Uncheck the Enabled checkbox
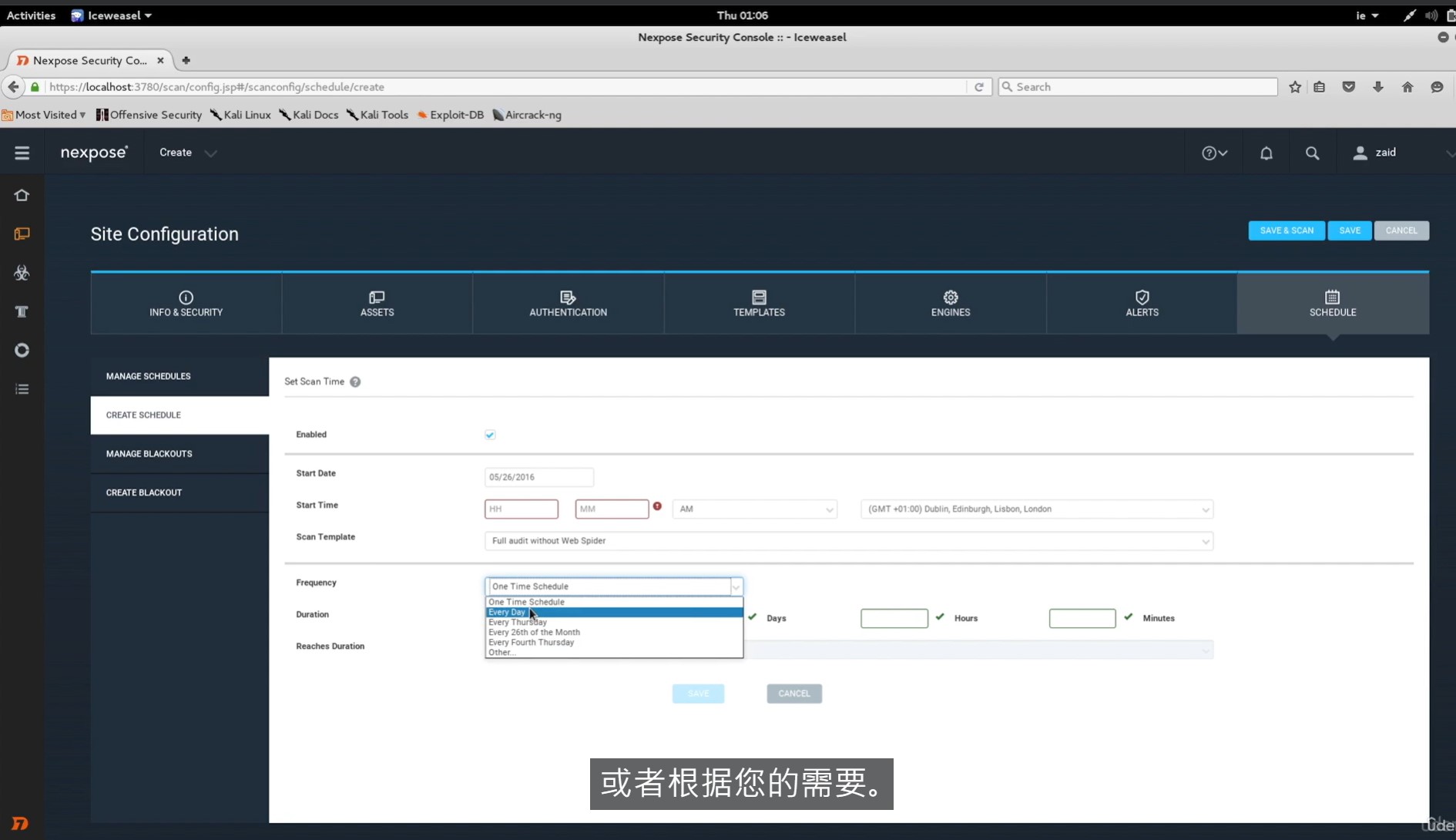The height and width of the screenshot is (840, 1456). [x=490, y=435]
